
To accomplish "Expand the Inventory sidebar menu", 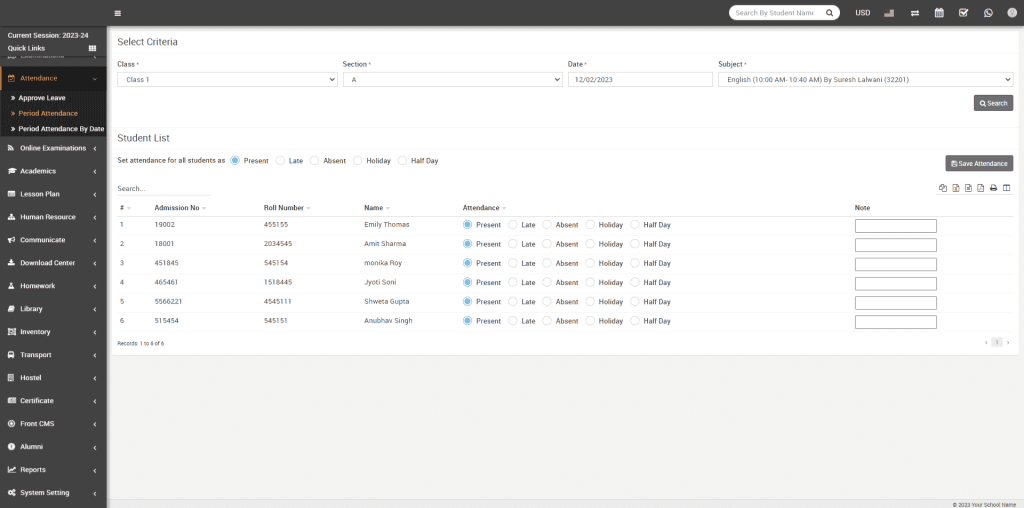I will point(53,332).
